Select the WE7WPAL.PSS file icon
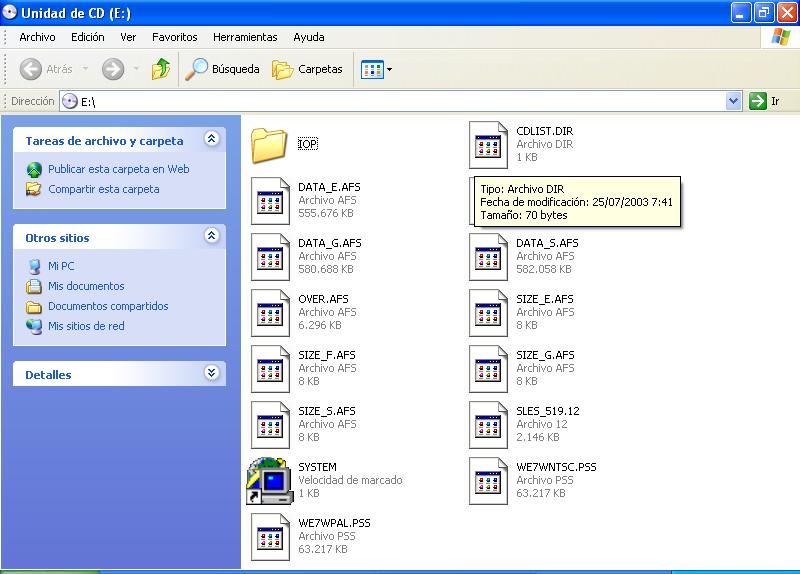 pyautogui.click(x=270, y=538)
